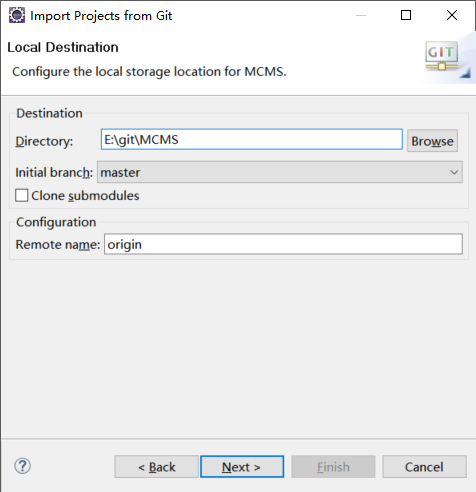Viewport: 476px width, 492px height.
Task: Maximize the Import Projects dialog
Action: click(x=406, y=15)
